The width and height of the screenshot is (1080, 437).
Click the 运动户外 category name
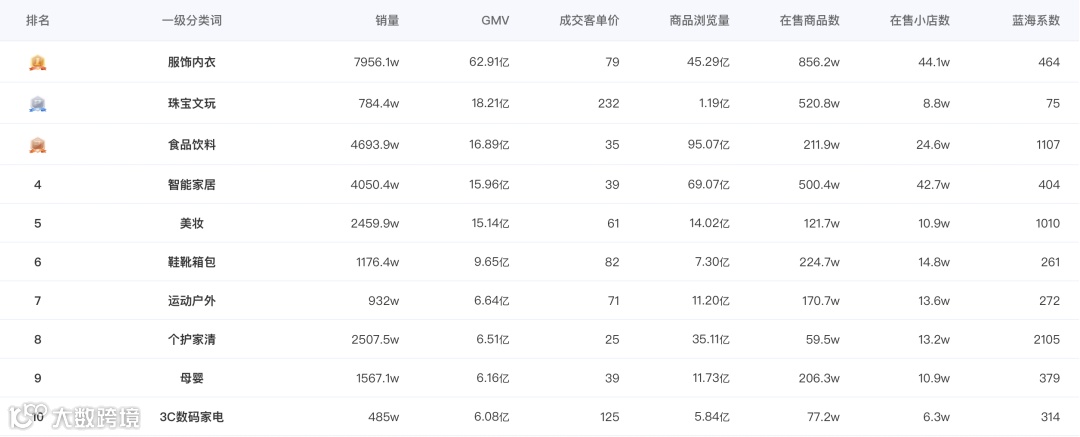coord(191,301)
